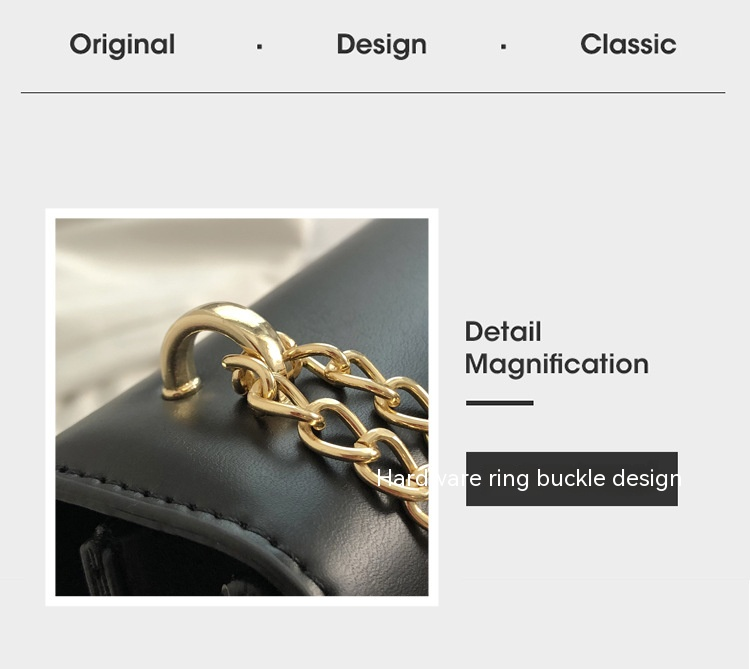The width and height of the screenshot is (750, 669).
Task: Click the dot separator between Design and Classic
Action: (x=503, y=47)
